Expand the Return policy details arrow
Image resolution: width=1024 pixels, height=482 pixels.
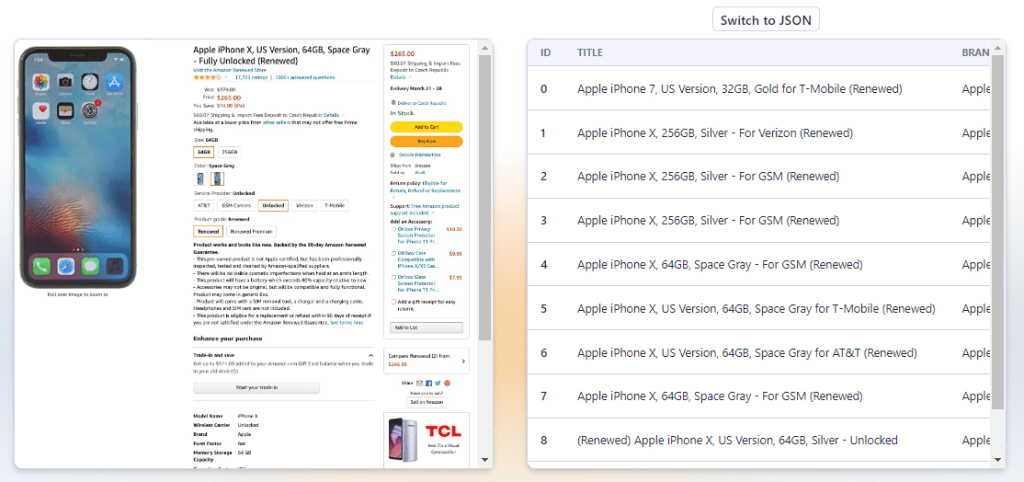point(394,197)
